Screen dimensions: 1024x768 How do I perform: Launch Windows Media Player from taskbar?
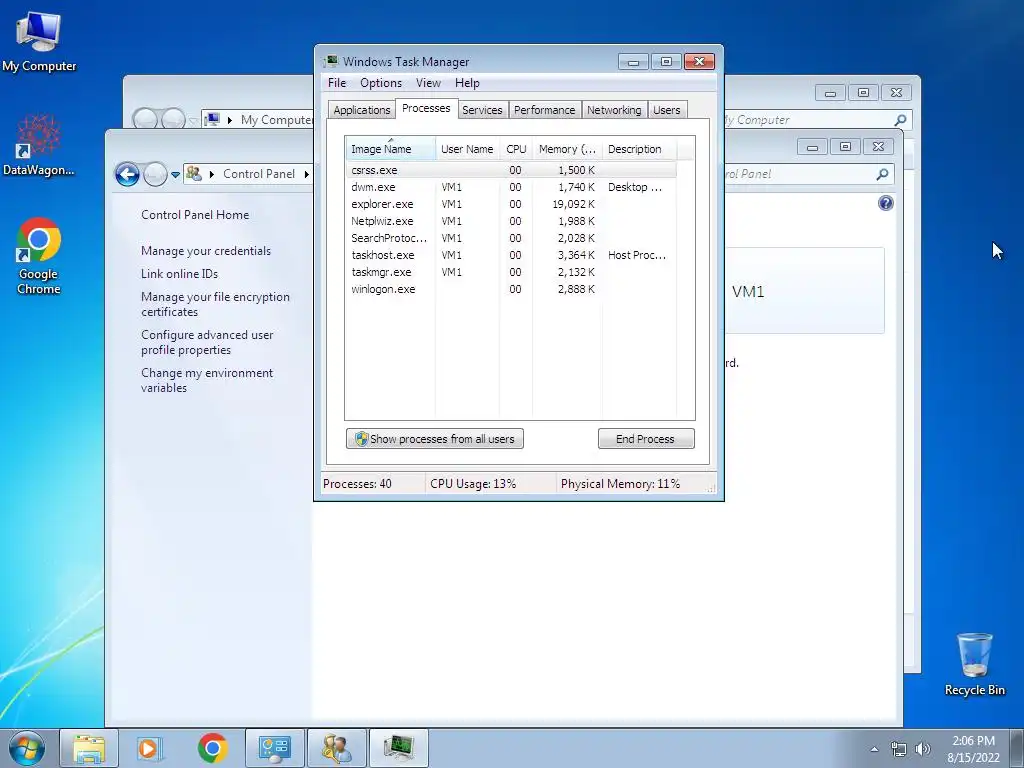pos(150,748)
